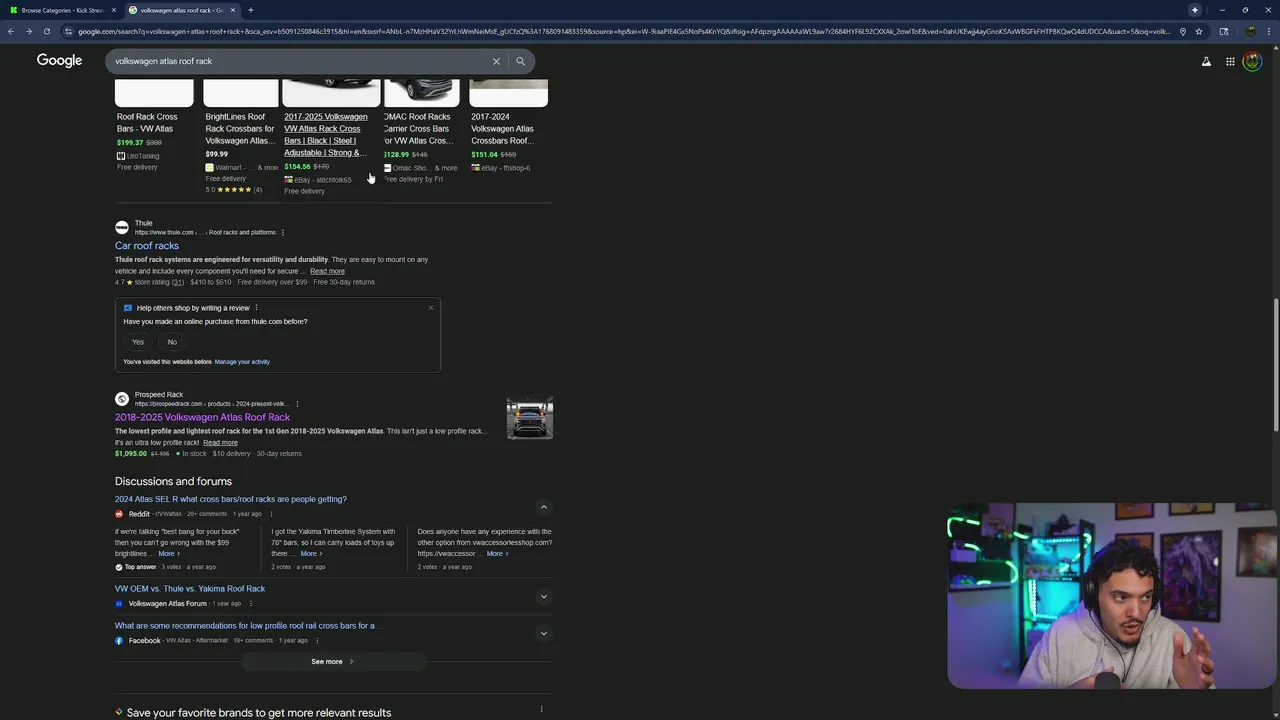Go back using browser back arrow

[x=11, y=31]
